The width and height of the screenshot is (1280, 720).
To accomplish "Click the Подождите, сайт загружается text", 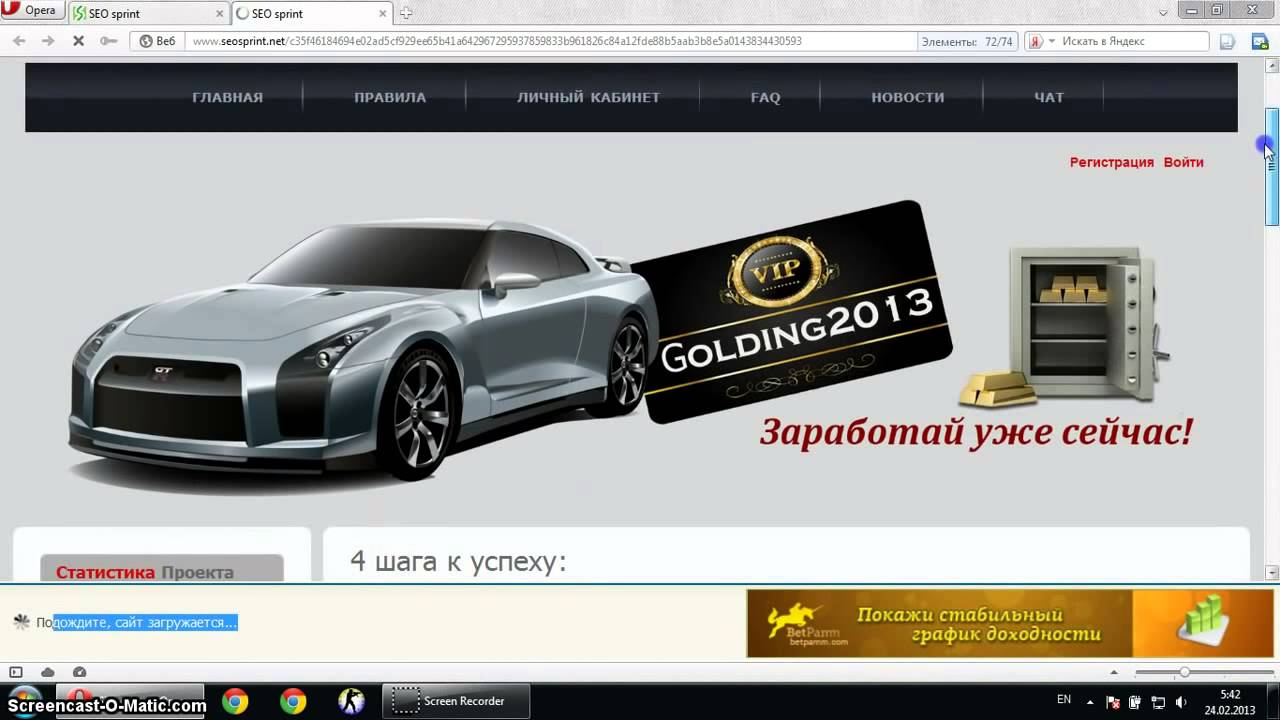I will pyautogui.click(x=137, y=622).
